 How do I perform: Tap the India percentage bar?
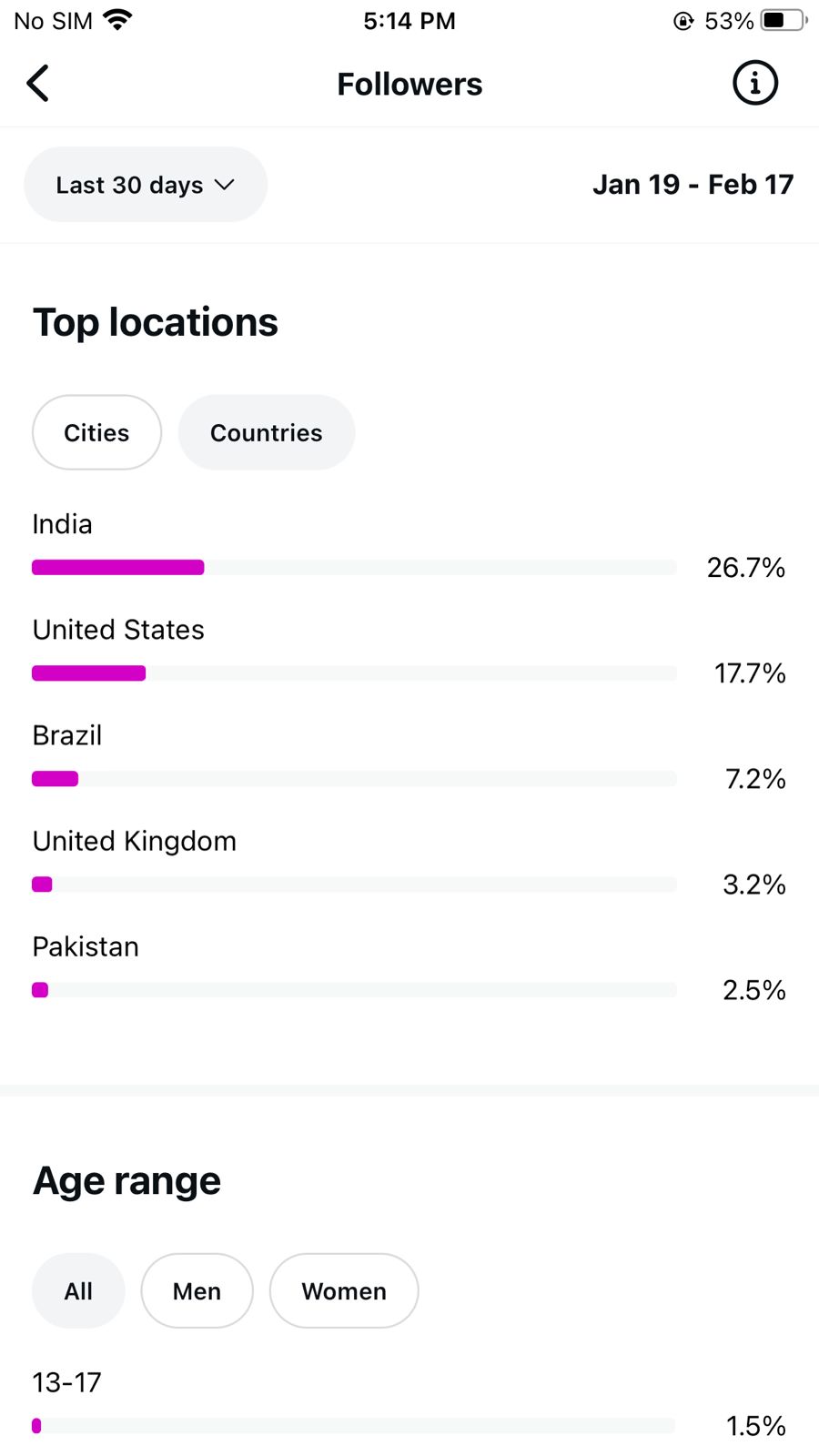[354, 568]
